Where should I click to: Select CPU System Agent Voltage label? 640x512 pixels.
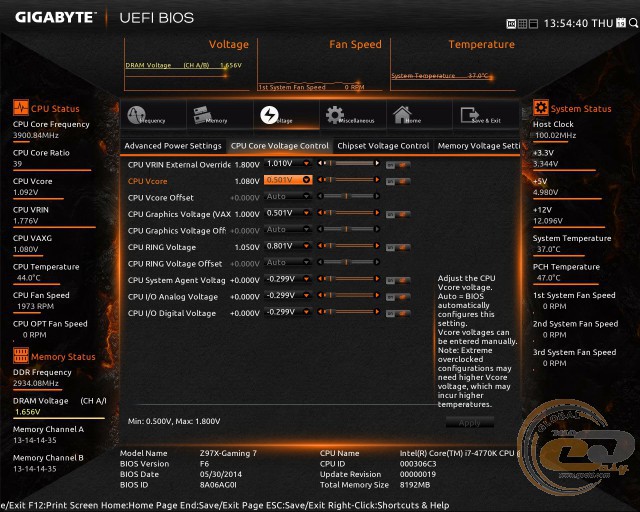click(x=176, y=280)
